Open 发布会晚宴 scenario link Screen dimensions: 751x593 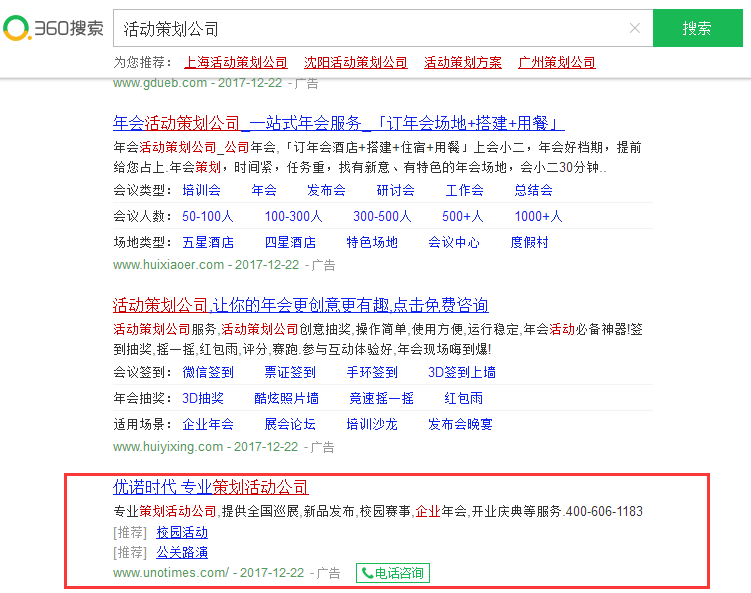click(x=460, y=424)
